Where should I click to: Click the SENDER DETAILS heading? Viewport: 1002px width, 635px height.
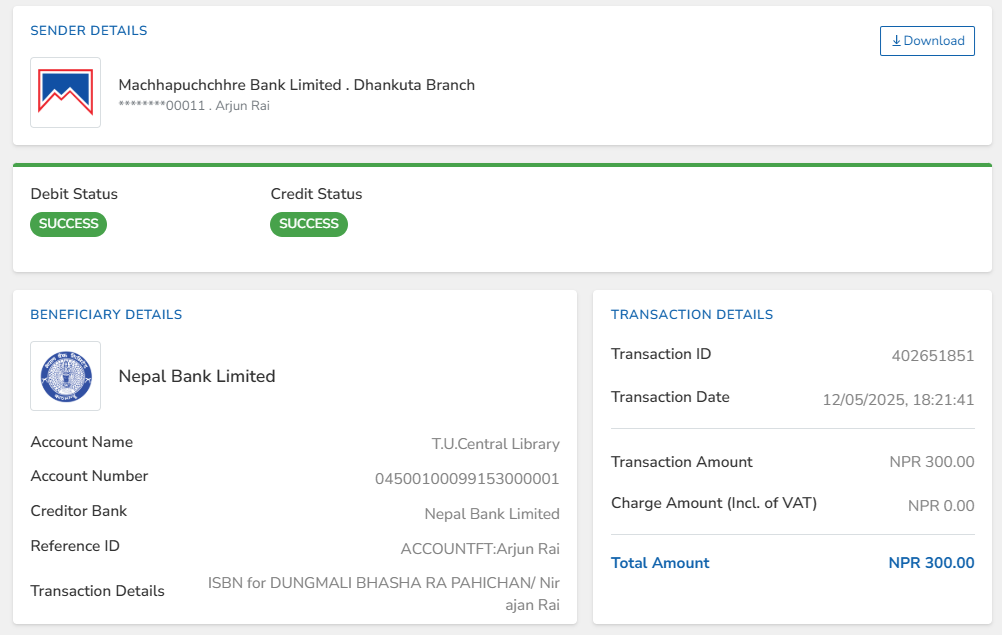pyautogui.click(x=89, y=31)
